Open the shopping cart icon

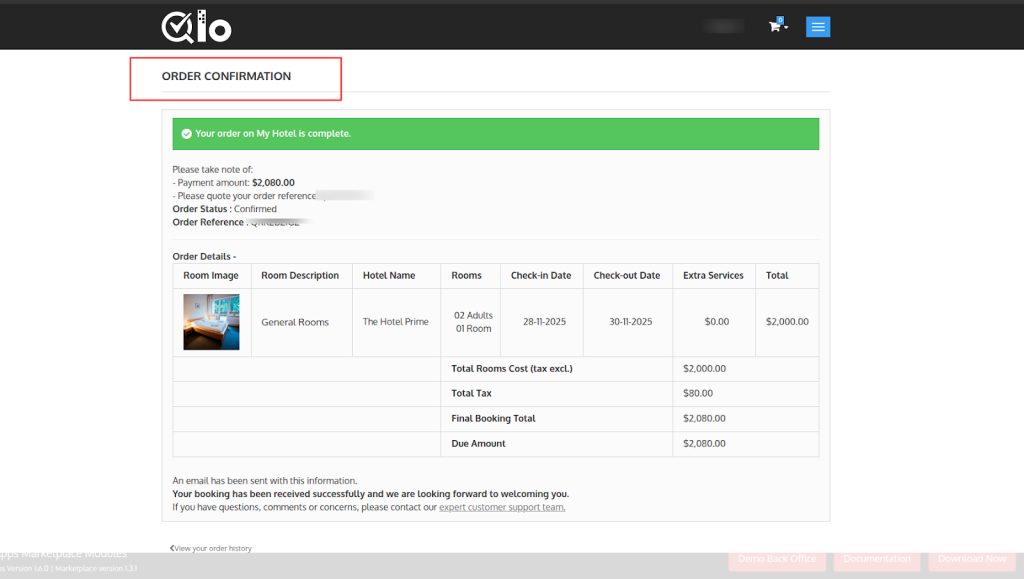[774, 27]
